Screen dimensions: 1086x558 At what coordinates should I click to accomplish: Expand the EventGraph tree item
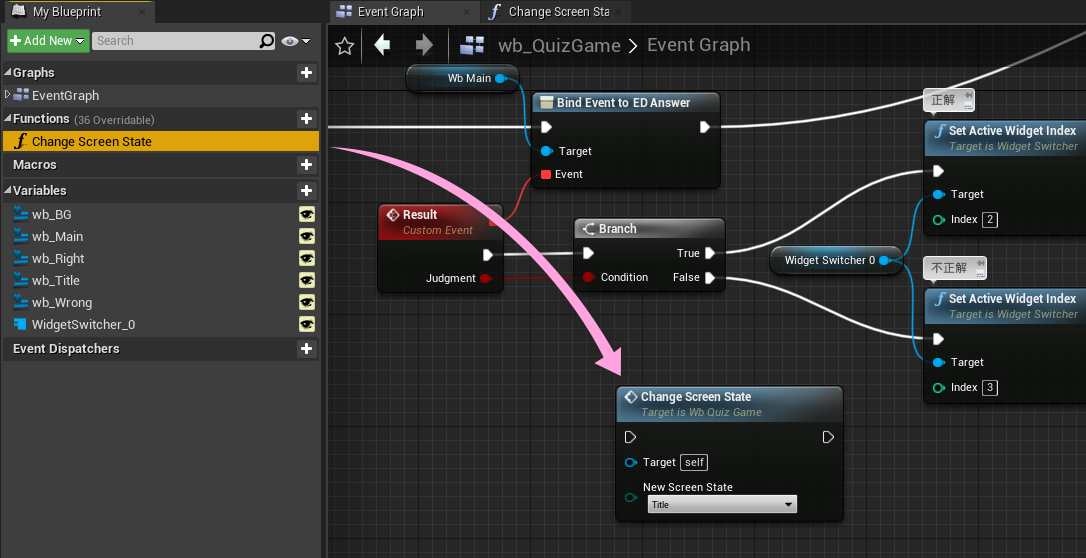point(8,95)
